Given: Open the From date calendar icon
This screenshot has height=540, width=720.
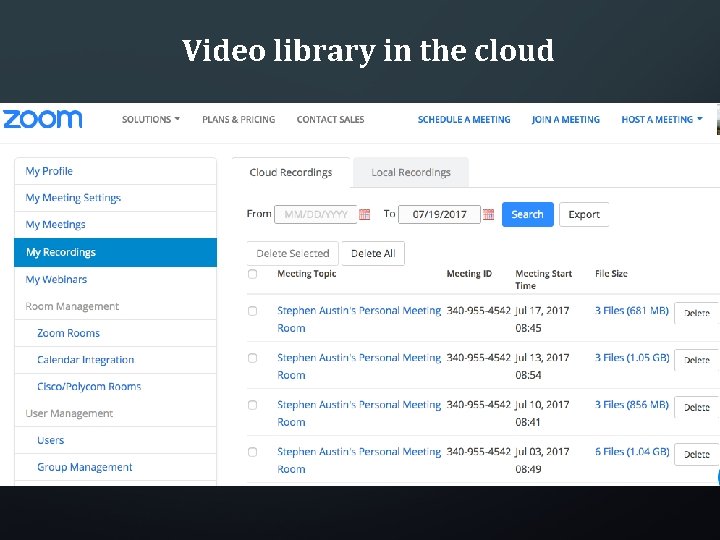Looking at the screenshot, I should pos(365,214).
